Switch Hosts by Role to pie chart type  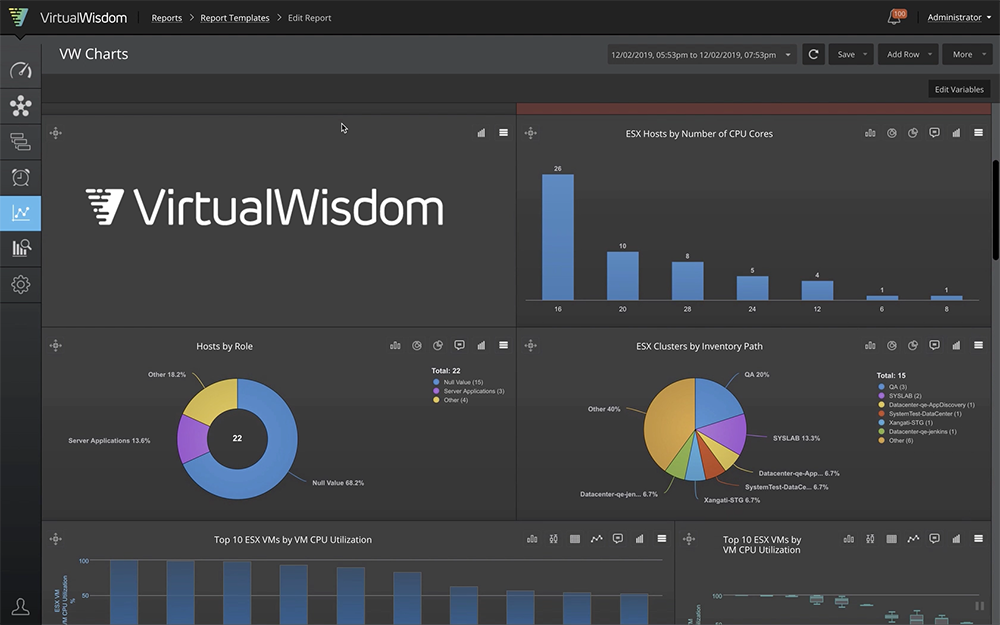(438, 345)
